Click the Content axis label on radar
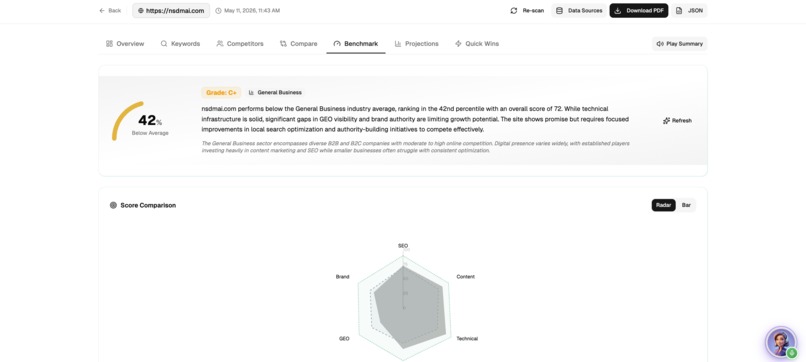Image resolution: width=806 pixels, height=362 pixels. 465,277
